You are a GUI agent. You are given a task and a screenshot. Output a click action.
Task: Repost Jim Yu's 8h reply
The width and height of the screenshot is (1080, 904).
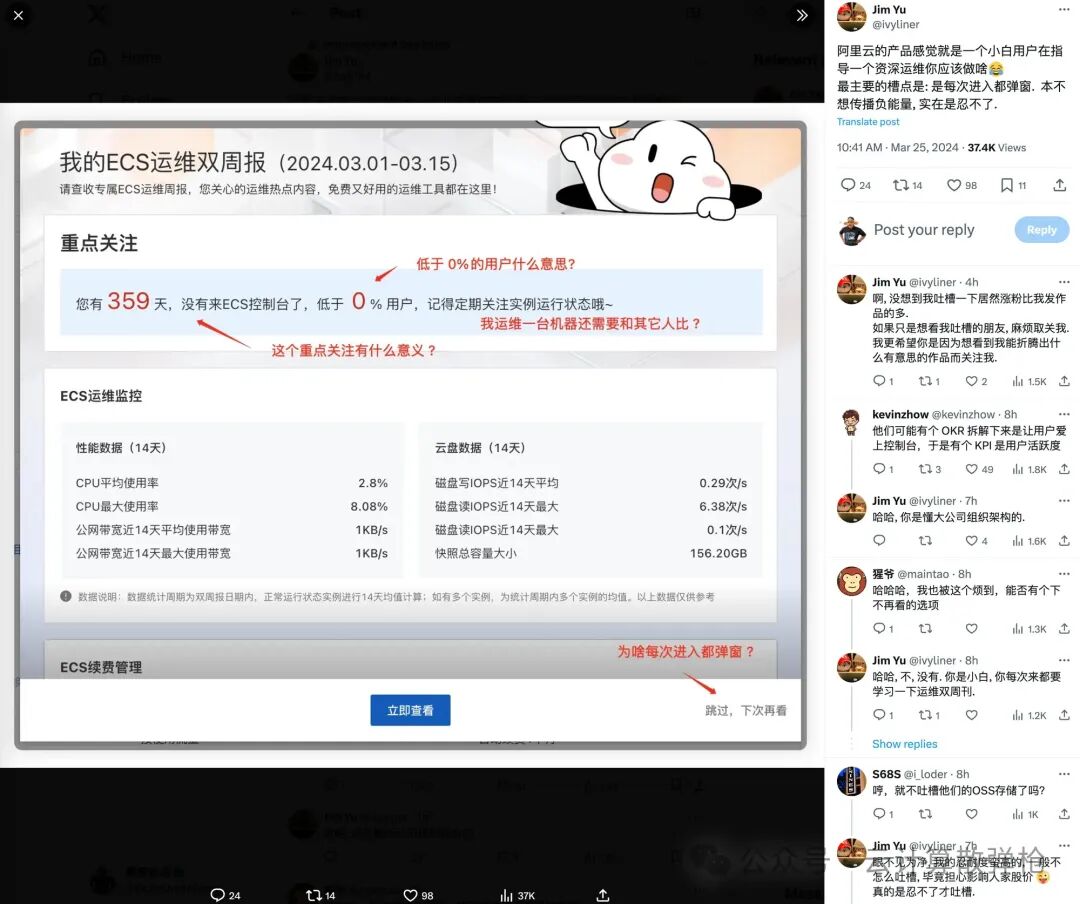click(928, 715)
